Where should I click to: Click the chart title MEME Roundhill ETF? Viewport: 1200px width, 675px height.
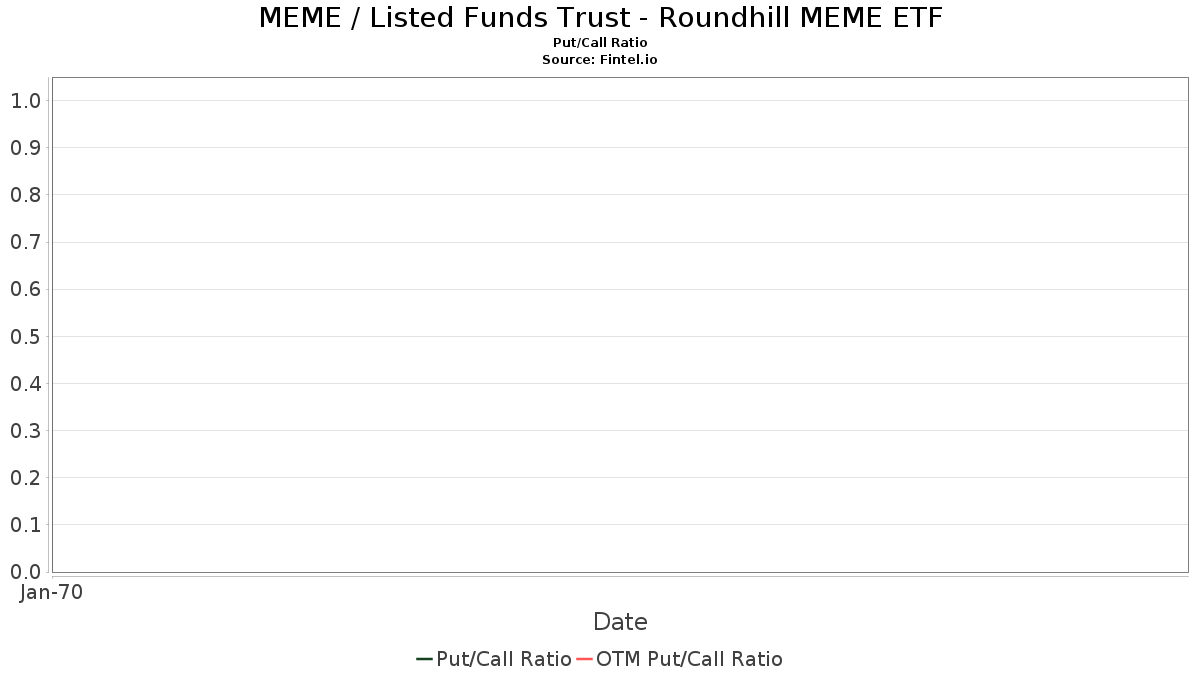pyautogui.click(x=600, y=17)
